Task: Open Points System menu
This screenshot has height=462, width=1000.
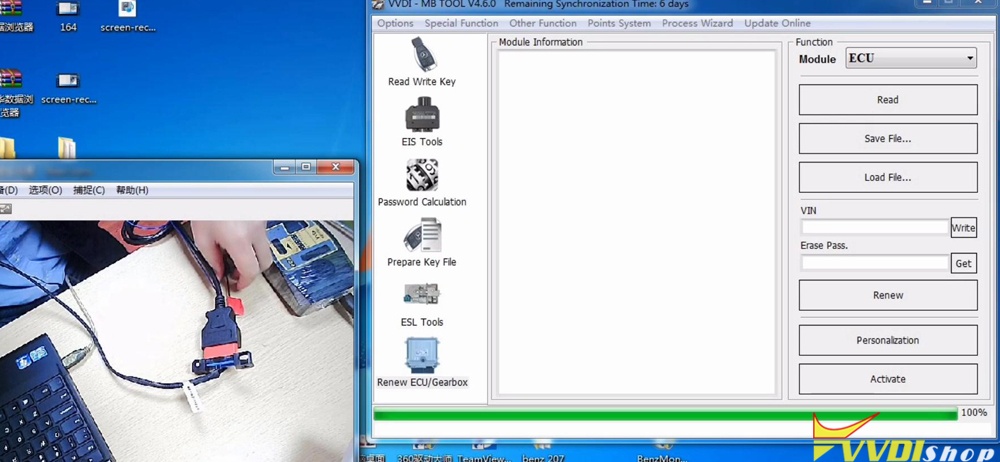Action: [x=619, y=23]
